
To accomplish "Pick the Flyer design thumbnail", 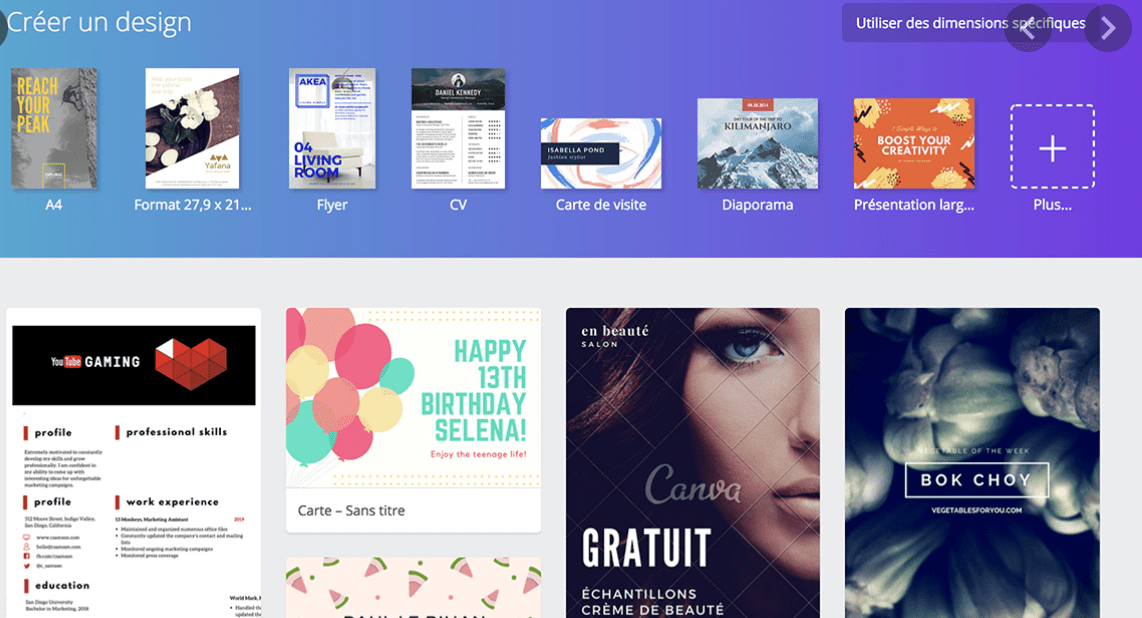I will click(332, 129).
